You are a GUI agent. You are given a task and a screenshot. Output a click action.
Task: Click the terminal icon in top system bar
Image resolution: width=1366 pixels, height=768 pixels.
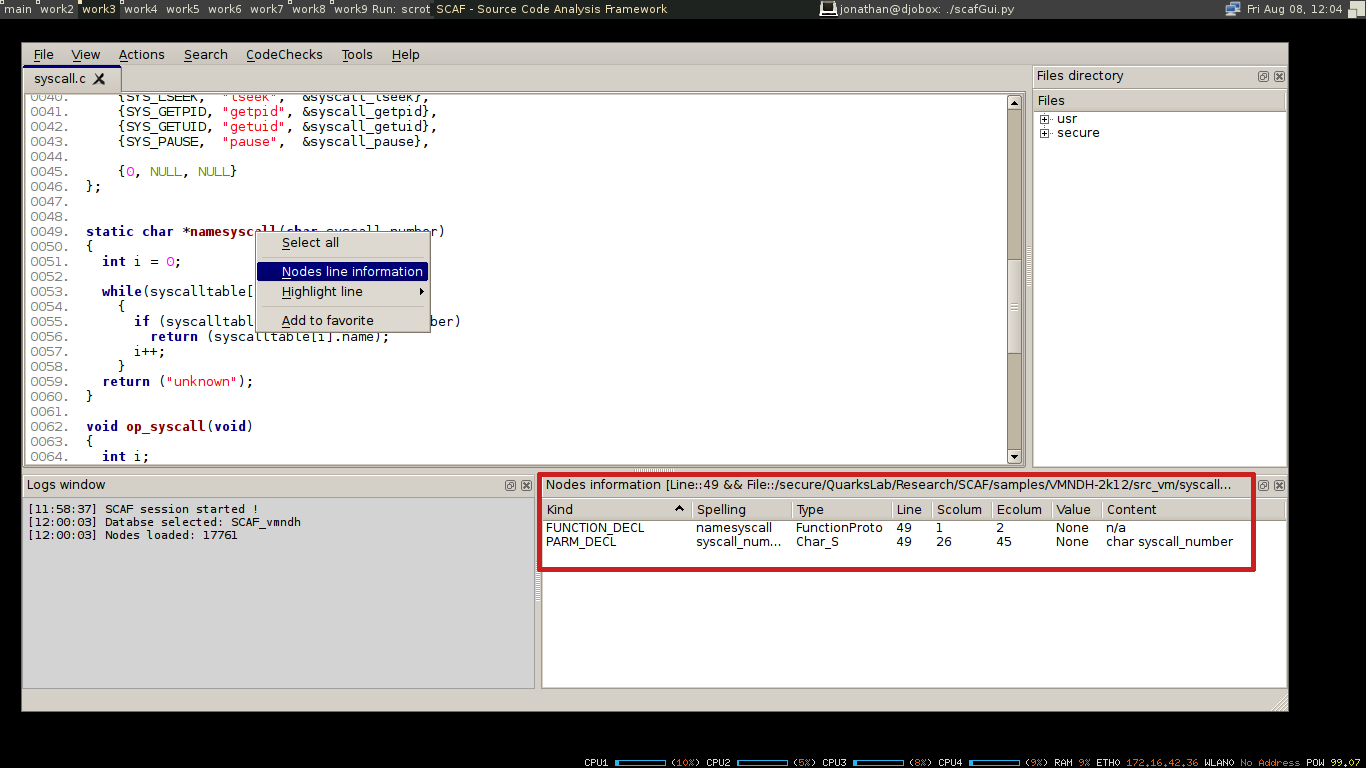(828, 9)
